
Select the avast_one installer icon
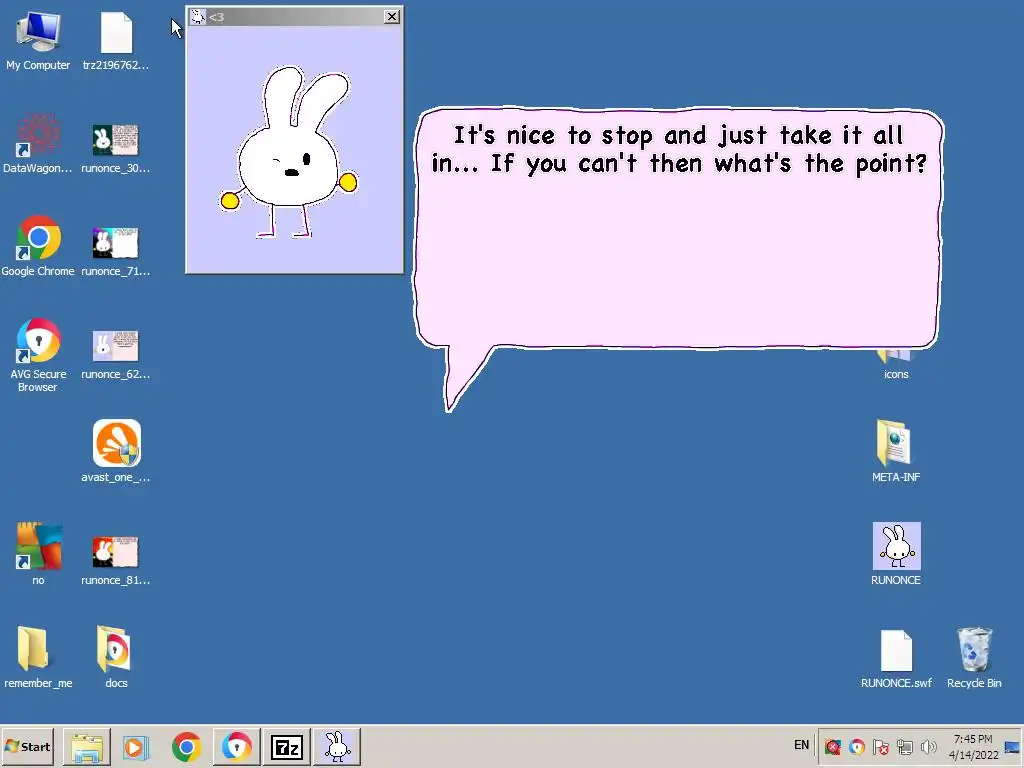coord(116,452)
